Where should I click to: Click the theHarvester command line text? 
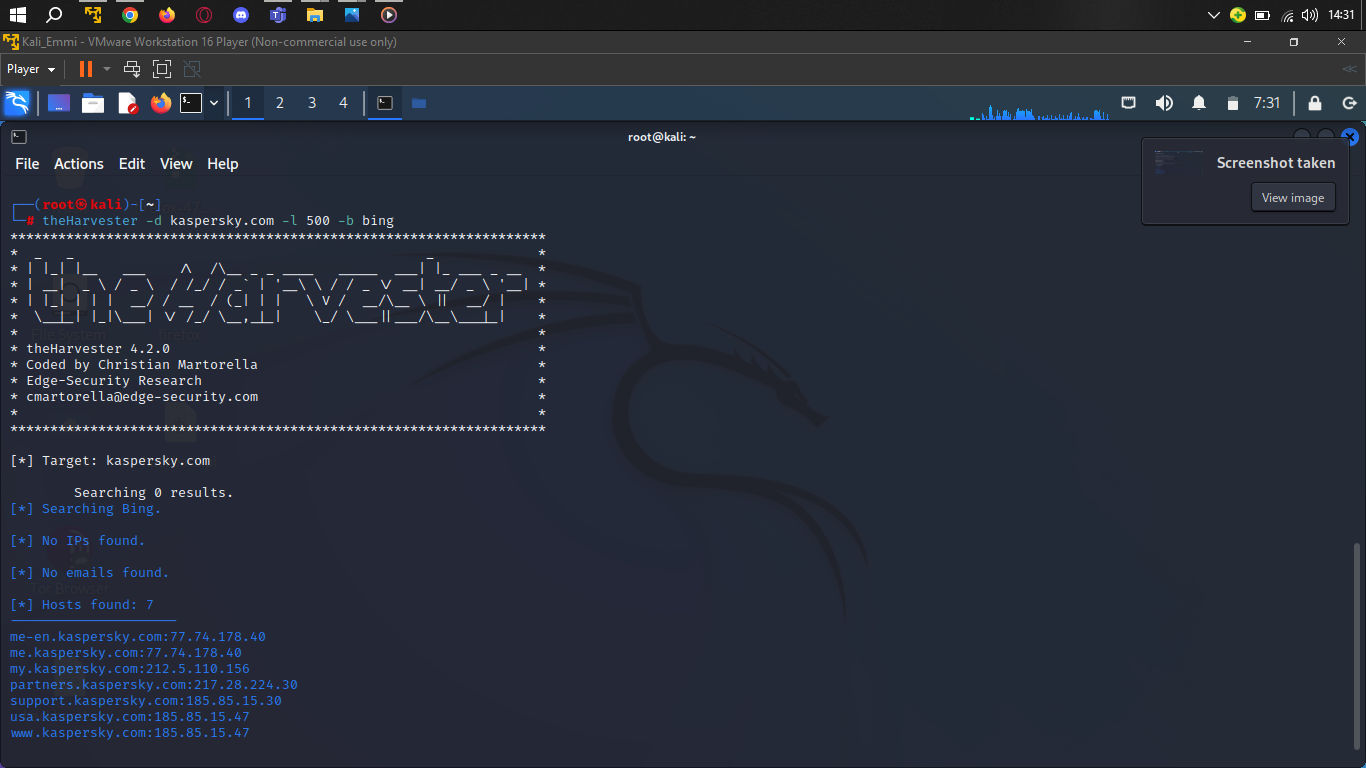(218, 220)
